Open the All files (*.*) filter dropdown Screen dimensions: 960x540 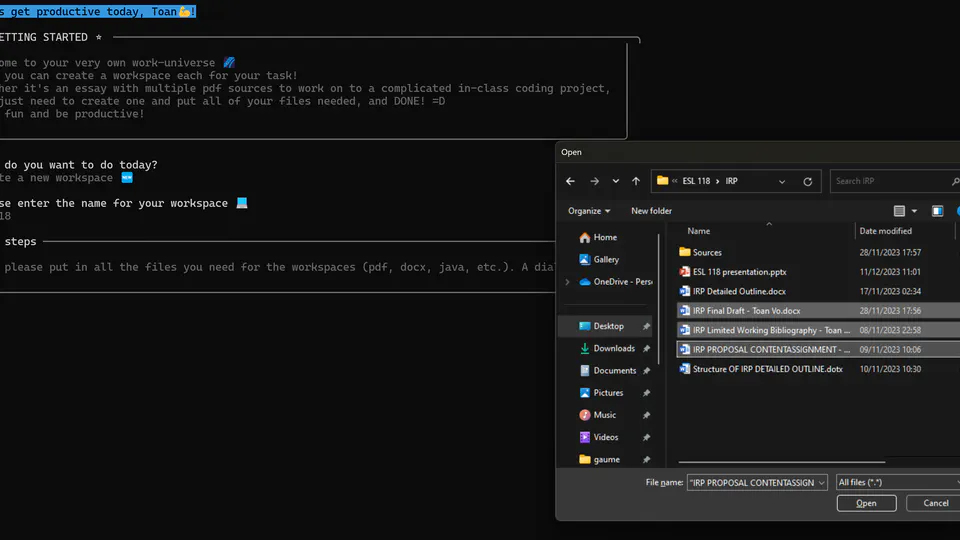pyautogui.click(x=898, y=482)
